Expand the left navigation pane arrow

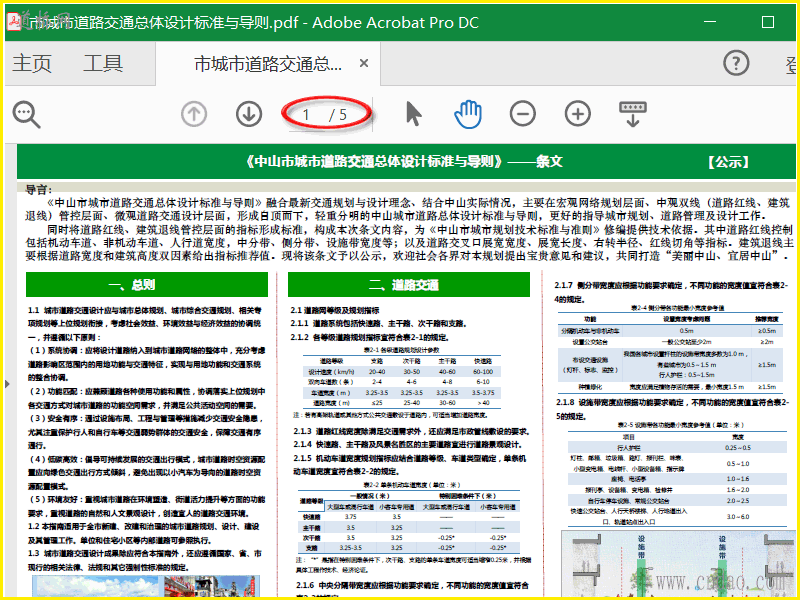click(7, 384)
